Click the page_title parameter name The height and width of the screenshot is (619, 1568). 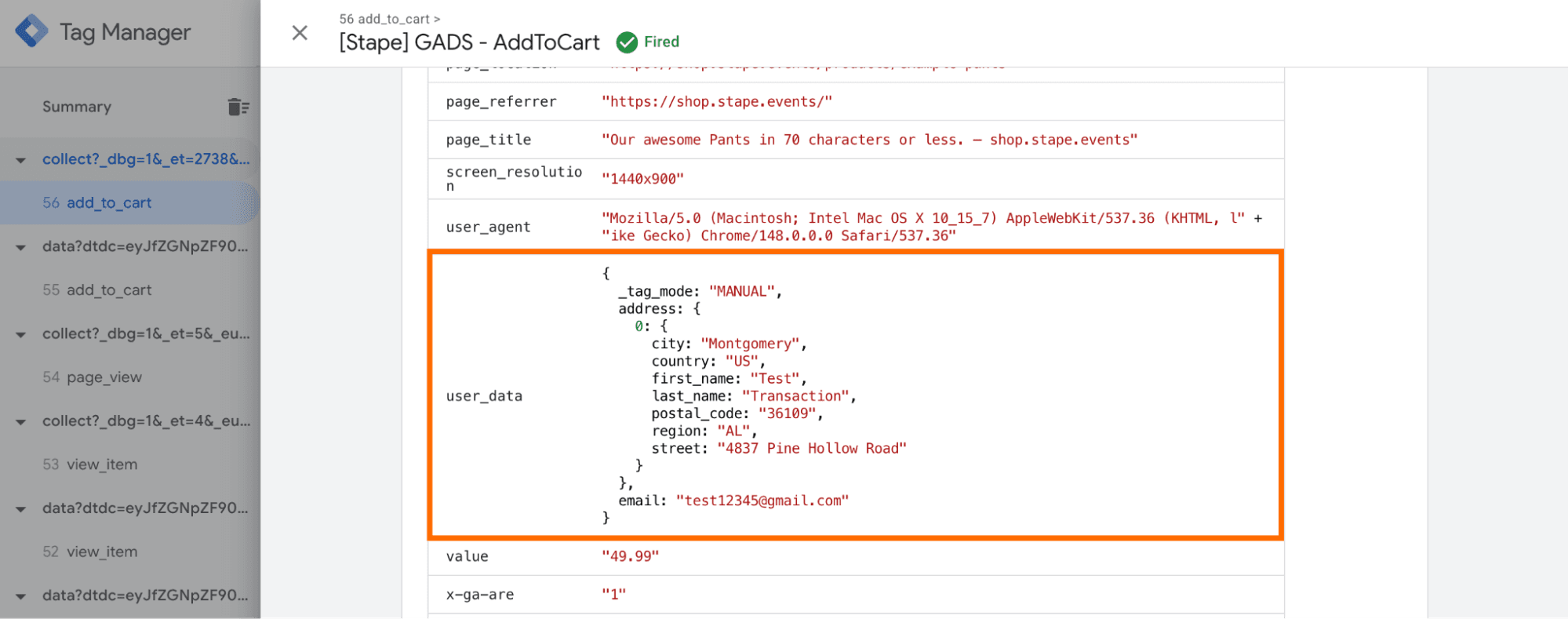click(489, 140)
